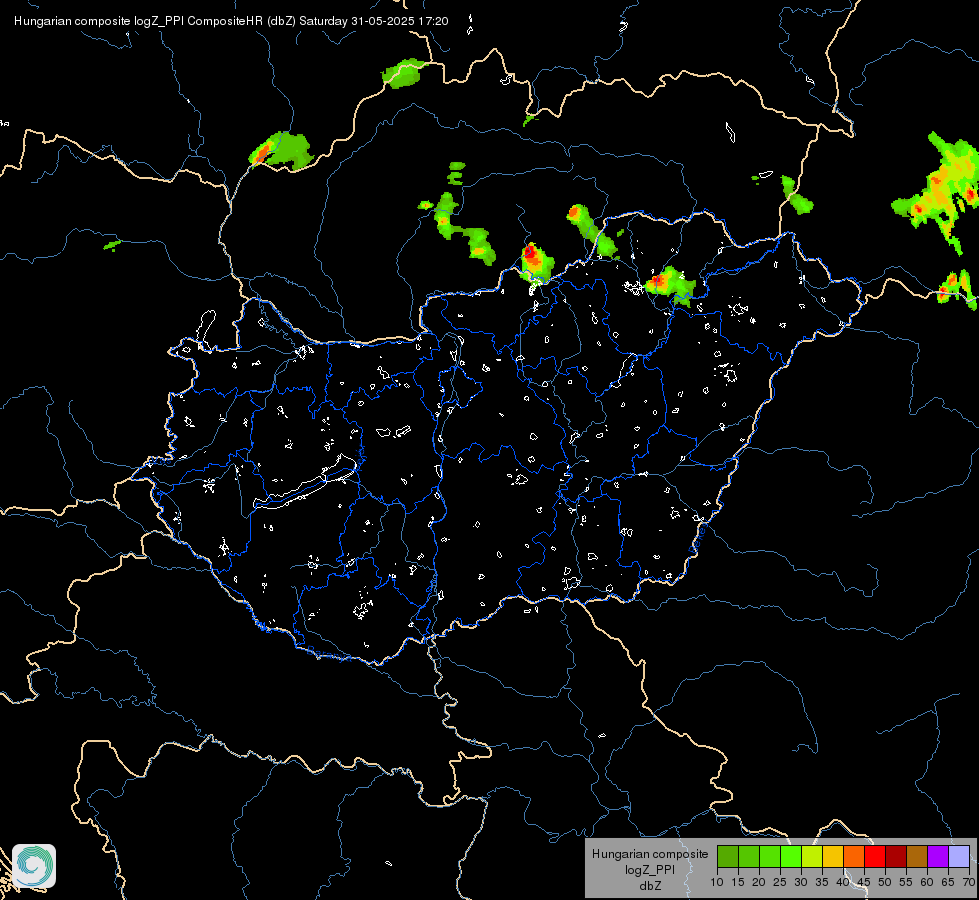Click the legend scale value "60"

coord(927,883)
